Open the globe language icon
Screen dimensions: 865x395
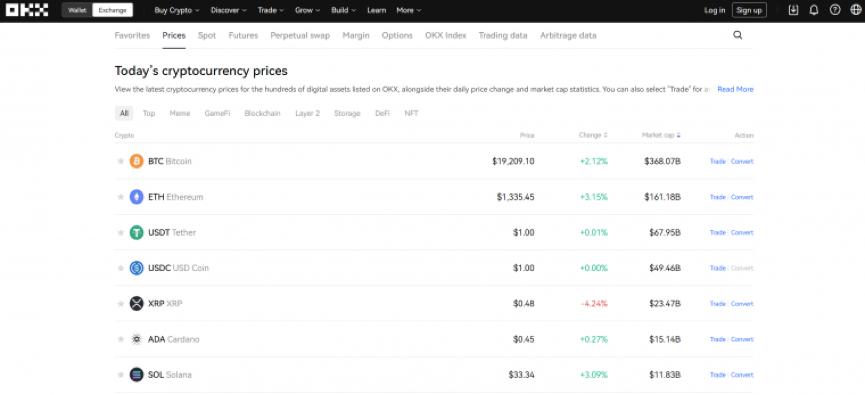click(856, 10)
